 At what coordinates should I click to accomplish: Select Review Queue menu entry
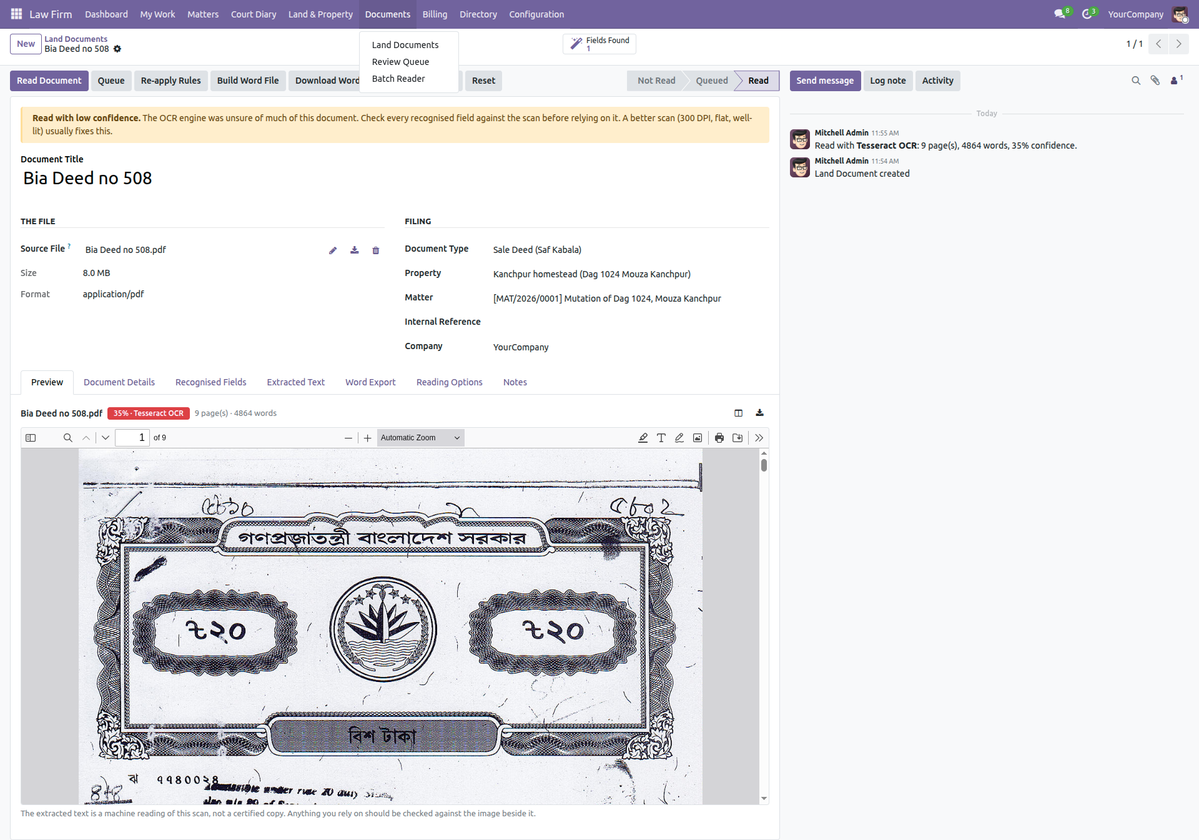pos(400,62)
